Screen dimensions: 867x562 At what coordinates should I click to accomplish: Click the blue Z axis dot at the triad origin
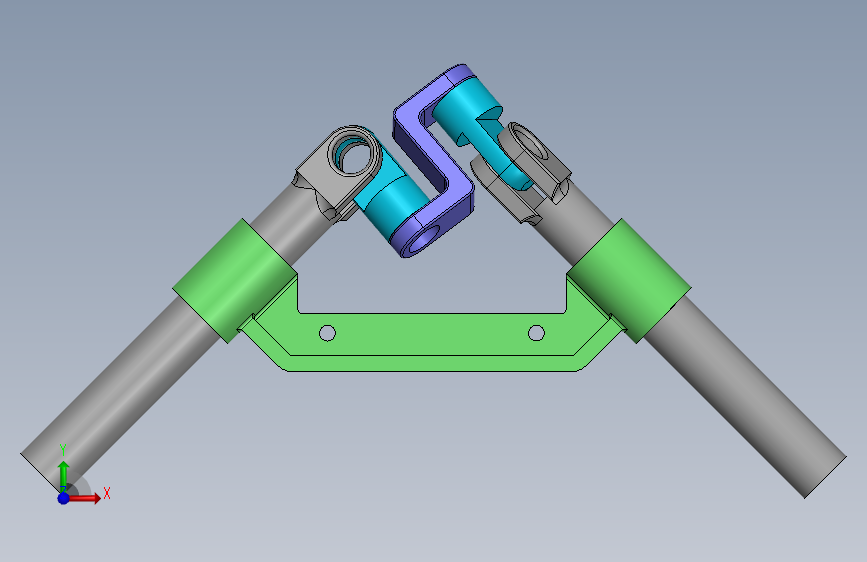pyautogui.click(x=64, y=498)
